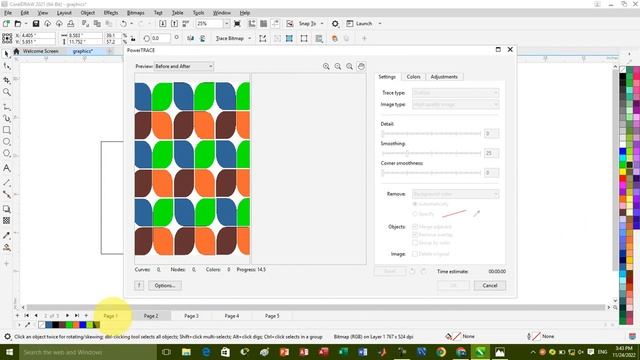The height and width of the screenshot is (360, 640).
Task: Select the Crop tool in toolbox
Action: click(x=7, y=80)
